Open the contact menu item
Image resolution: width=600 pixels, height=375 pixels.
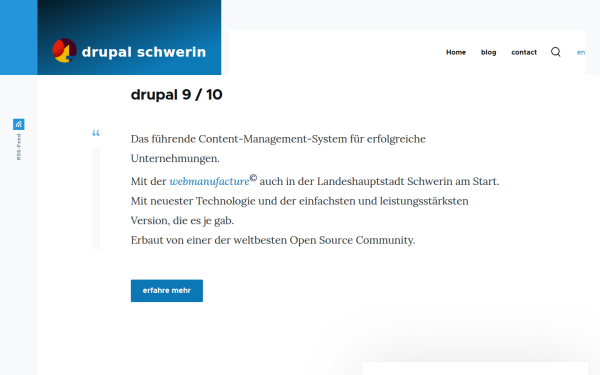(524, 52)
